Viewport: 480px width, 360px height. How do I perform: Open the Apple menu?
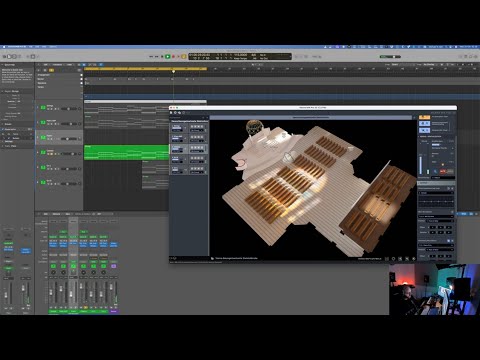click(x=4, y=47)
